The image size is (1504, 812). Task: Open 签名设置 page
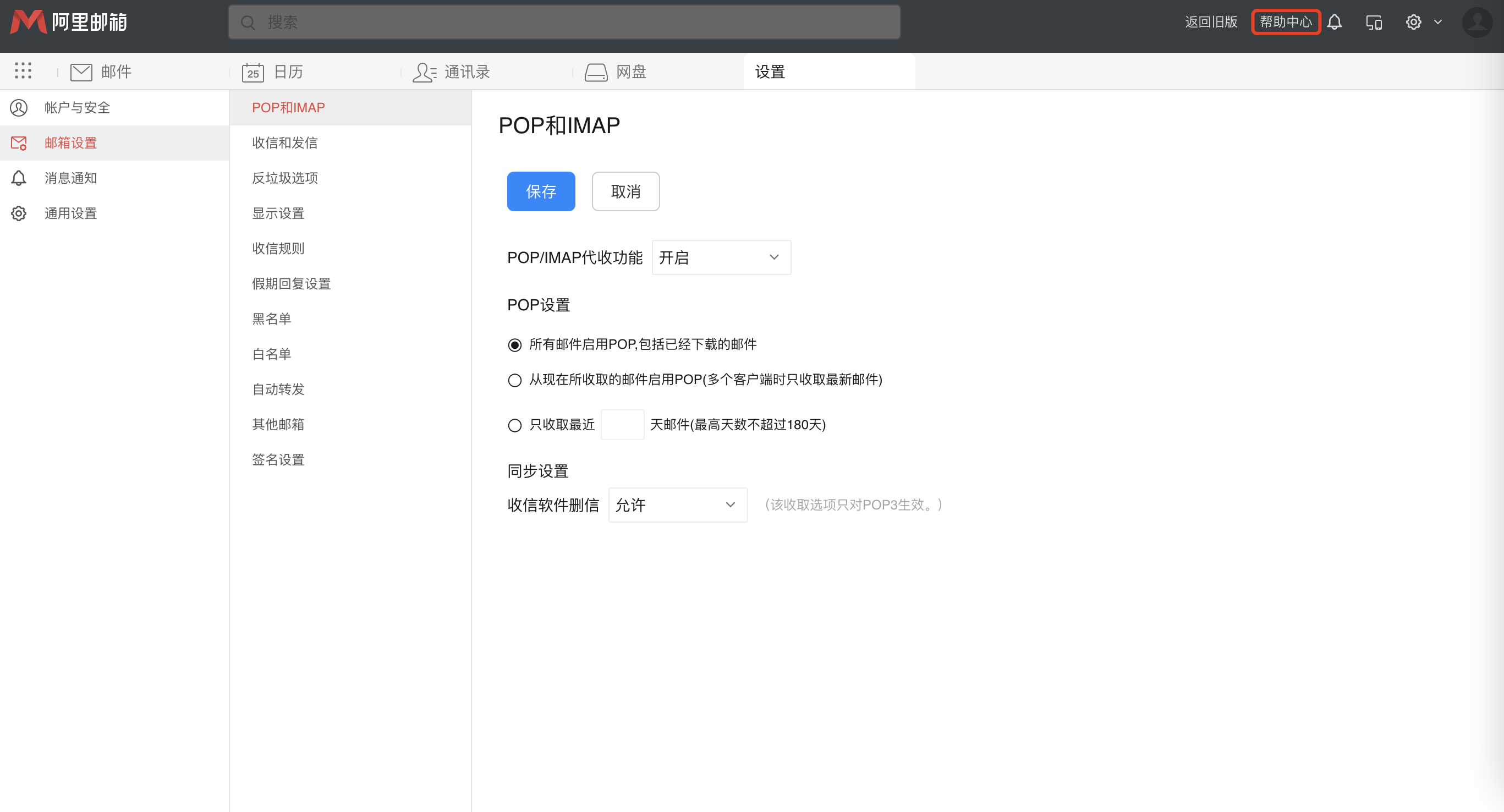(350, 460)
